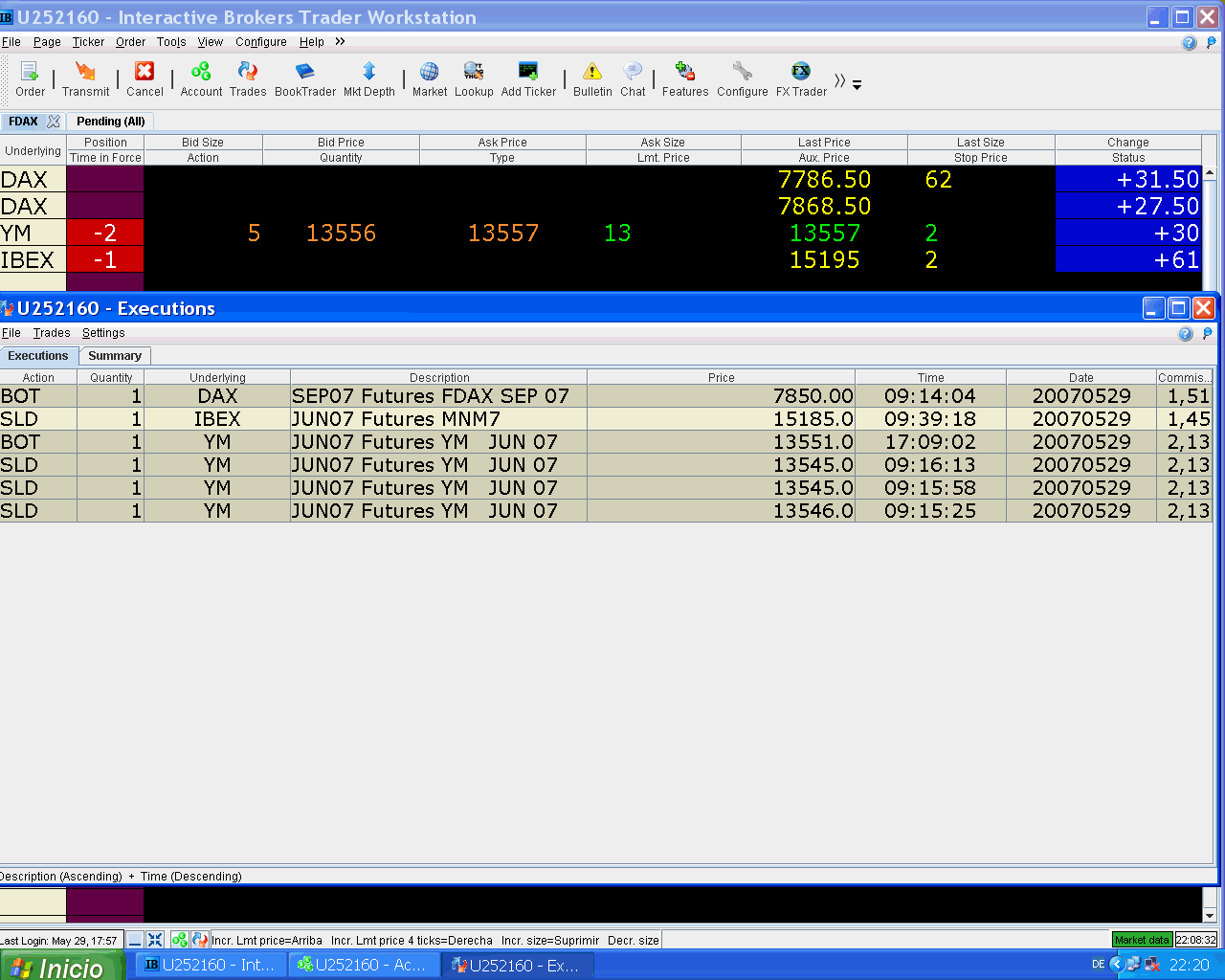The width and height of the screenshot is (1225, 980).
Task: Sort executions by Price column header
Action: pyautogui.click(x=722, y=377)
